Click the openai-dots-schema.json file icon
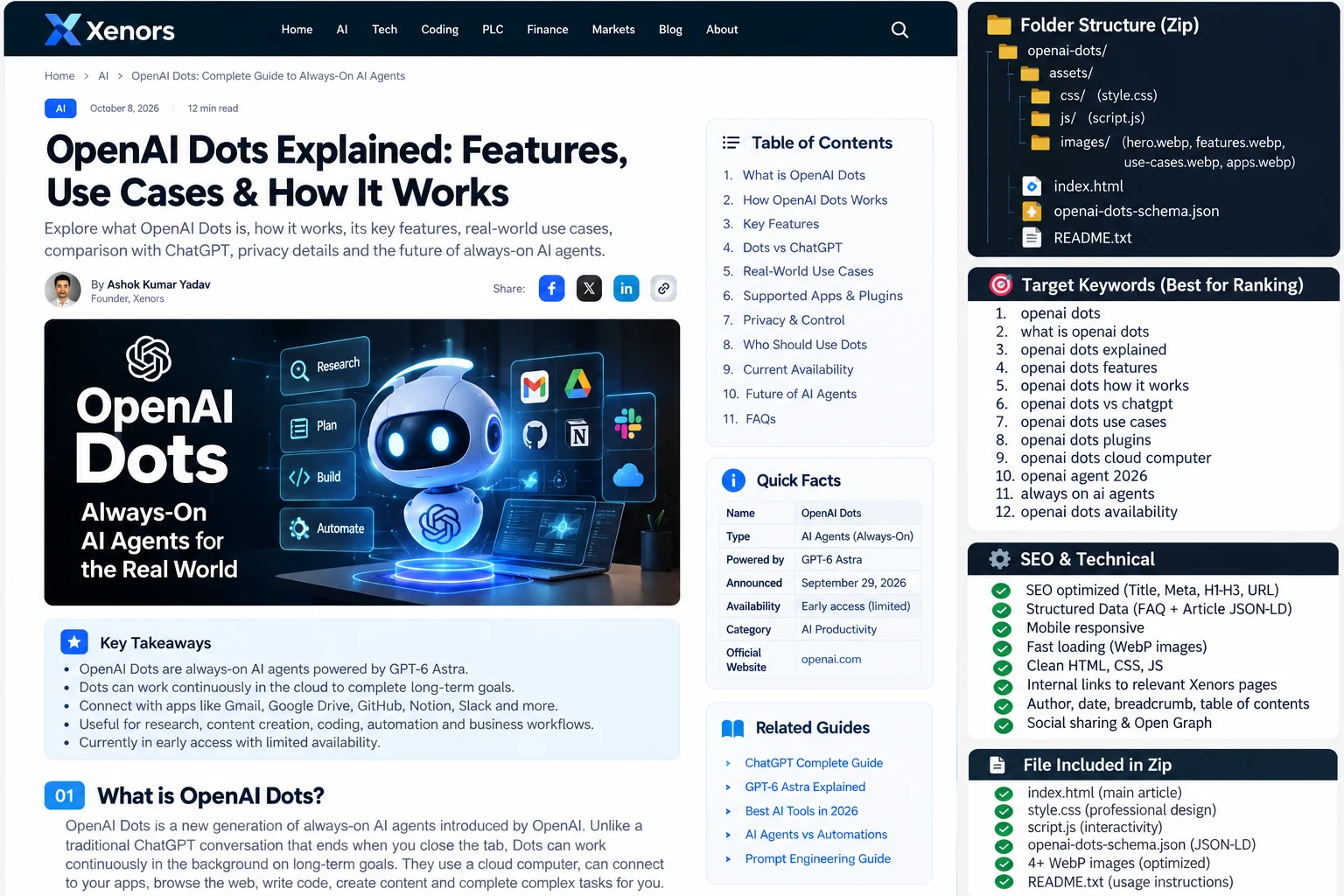The height and width of the screenshot is (896, 1344). 1032,212
